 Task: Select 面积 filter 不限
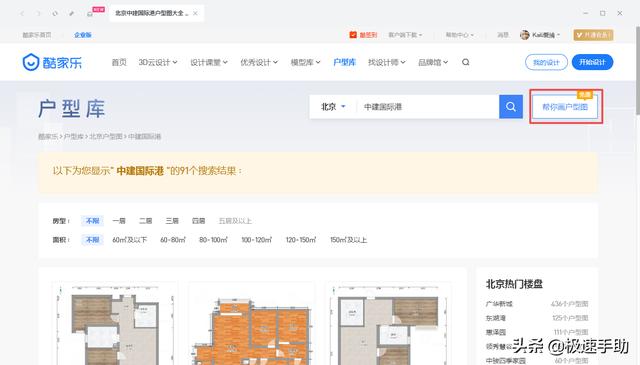click(x=93, y=240)
